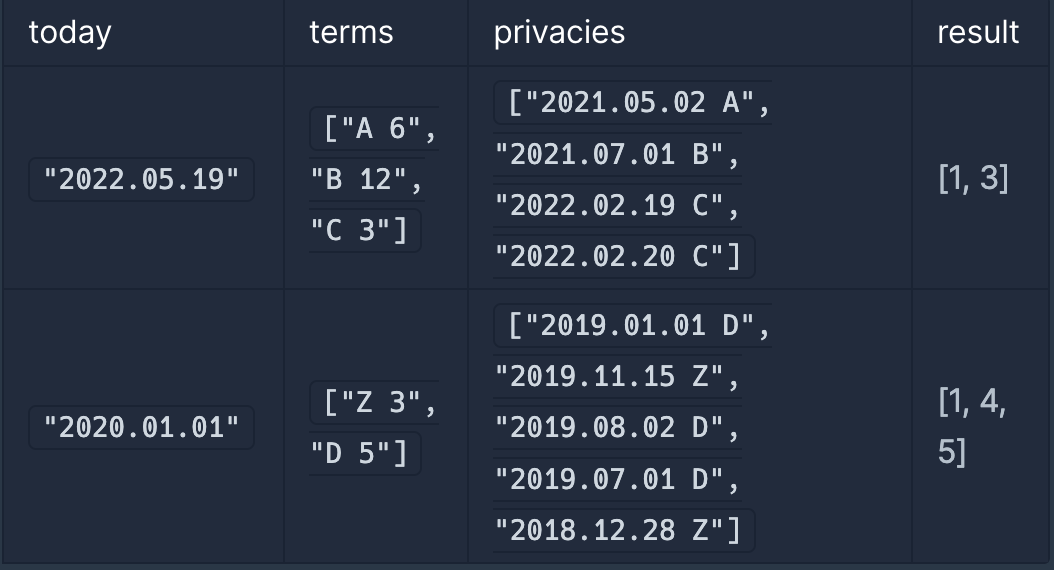
Task: Select the "2021.05.02 A" privacy entry
Action: click(633, 103)
